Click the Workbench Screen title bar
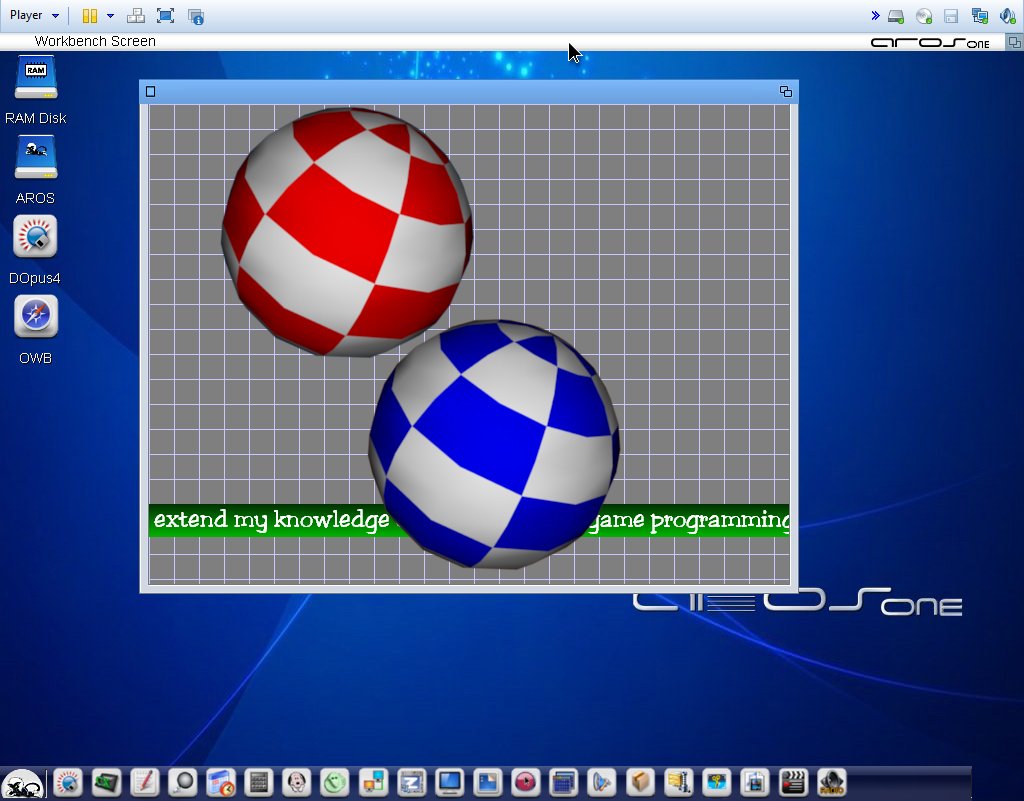 400,42
